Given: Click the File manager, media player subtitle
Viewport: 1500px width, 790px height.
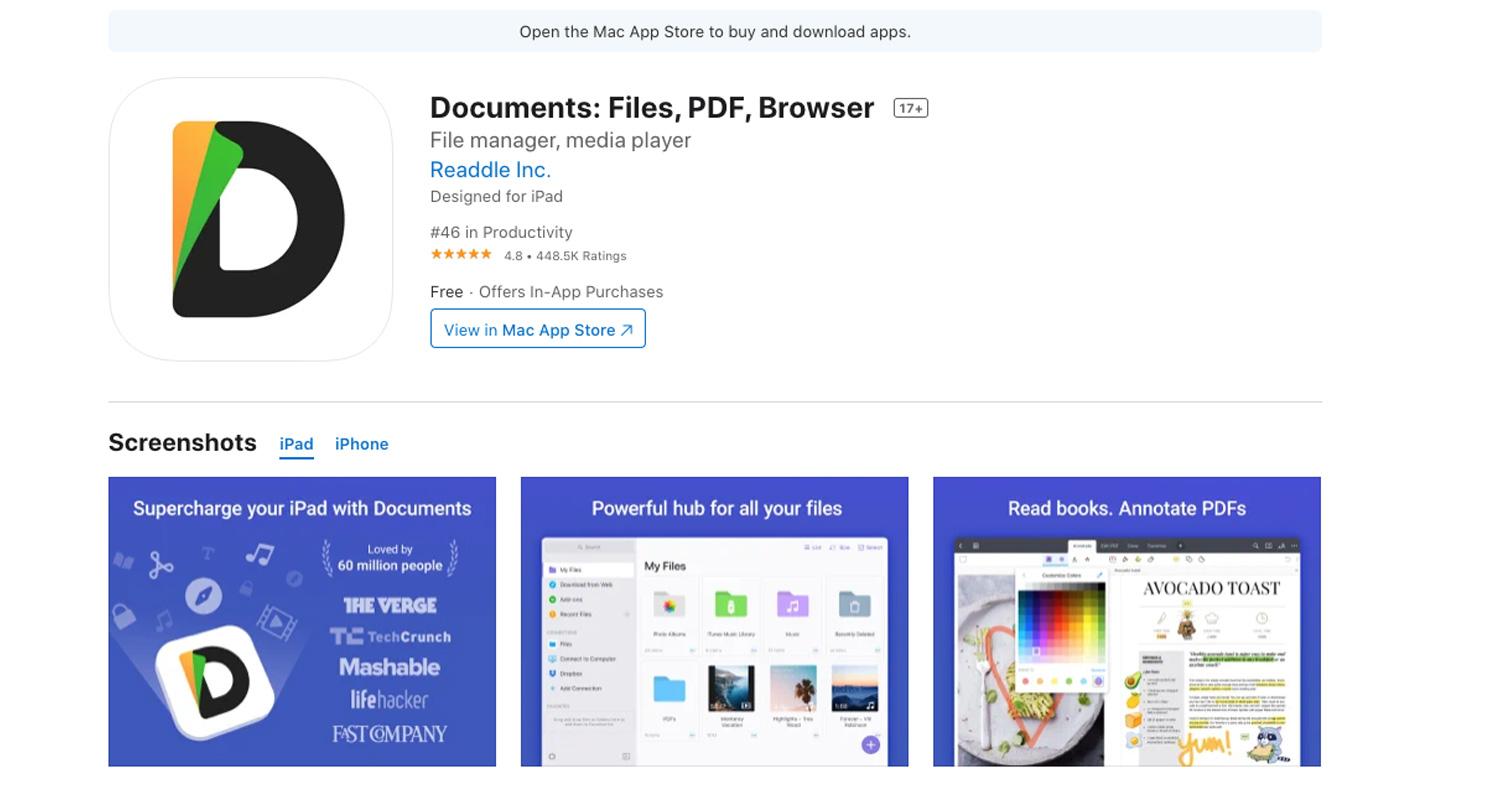Looking at the screenshot, I should click(x=560, y=141).
